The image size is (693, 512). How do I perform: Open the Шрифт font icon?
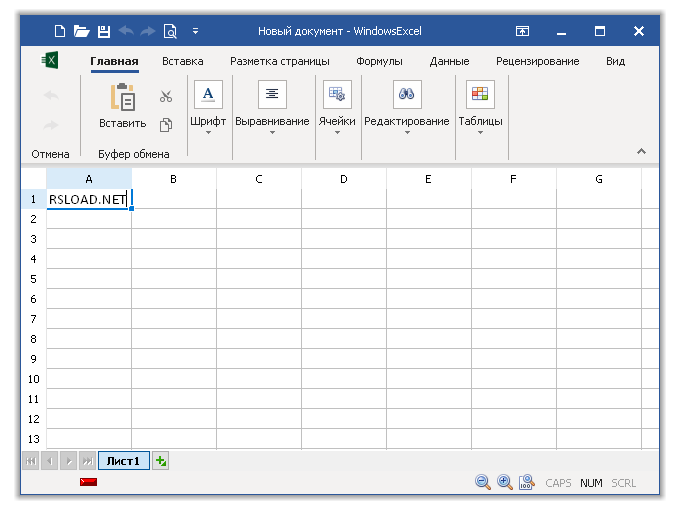208,94
